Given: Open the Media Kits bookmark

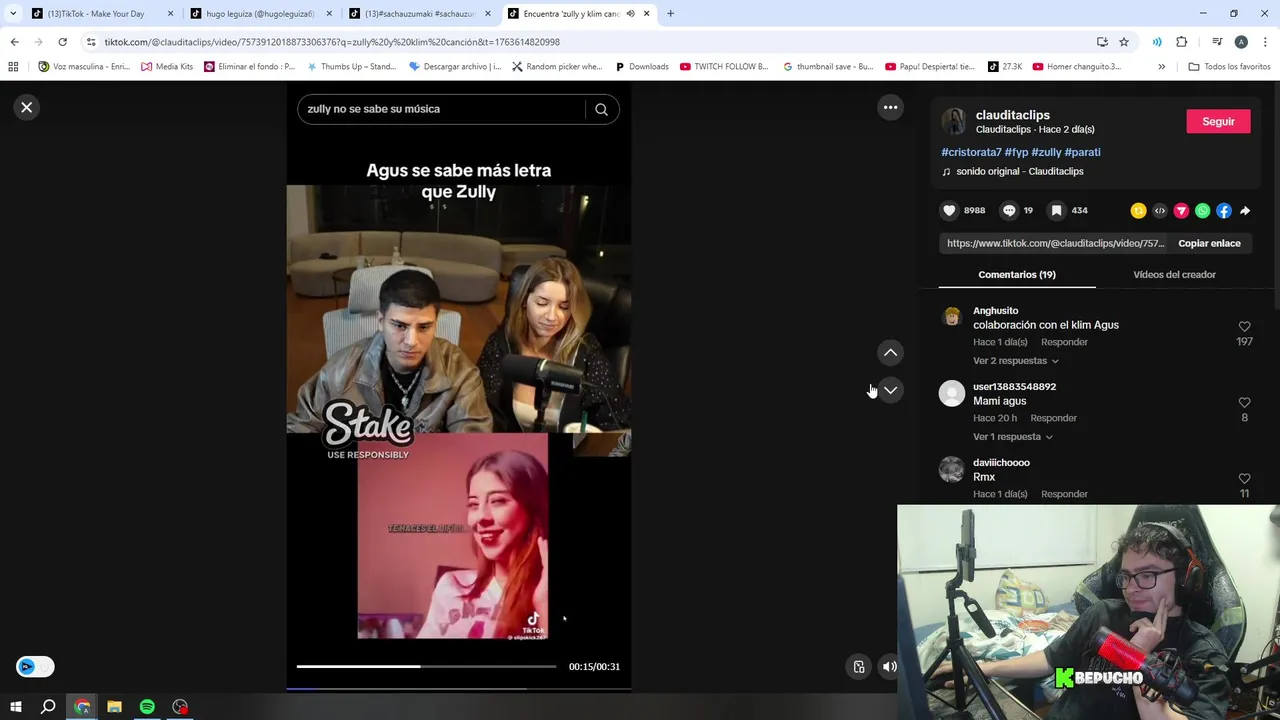Looking at the screenshot, I should pos(167,67).
